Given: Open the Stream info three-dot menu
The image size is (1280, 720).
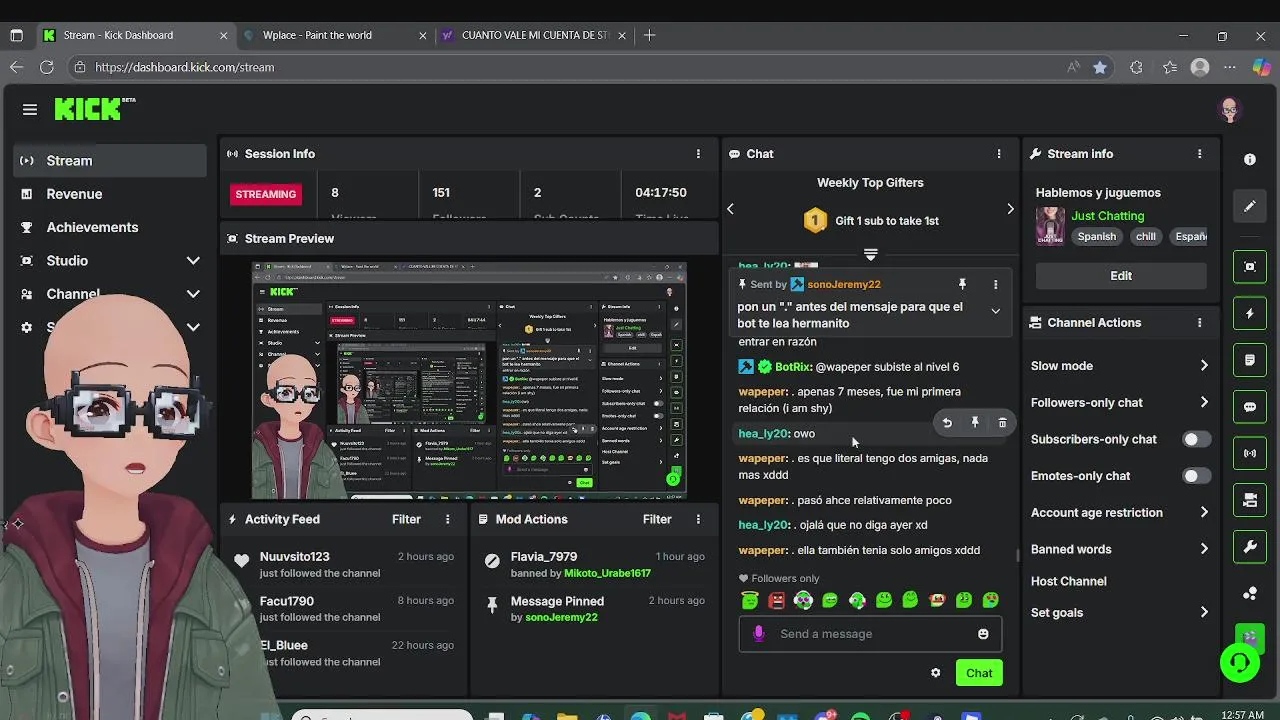Looking at the screenshot, I should pos(1200,154).
